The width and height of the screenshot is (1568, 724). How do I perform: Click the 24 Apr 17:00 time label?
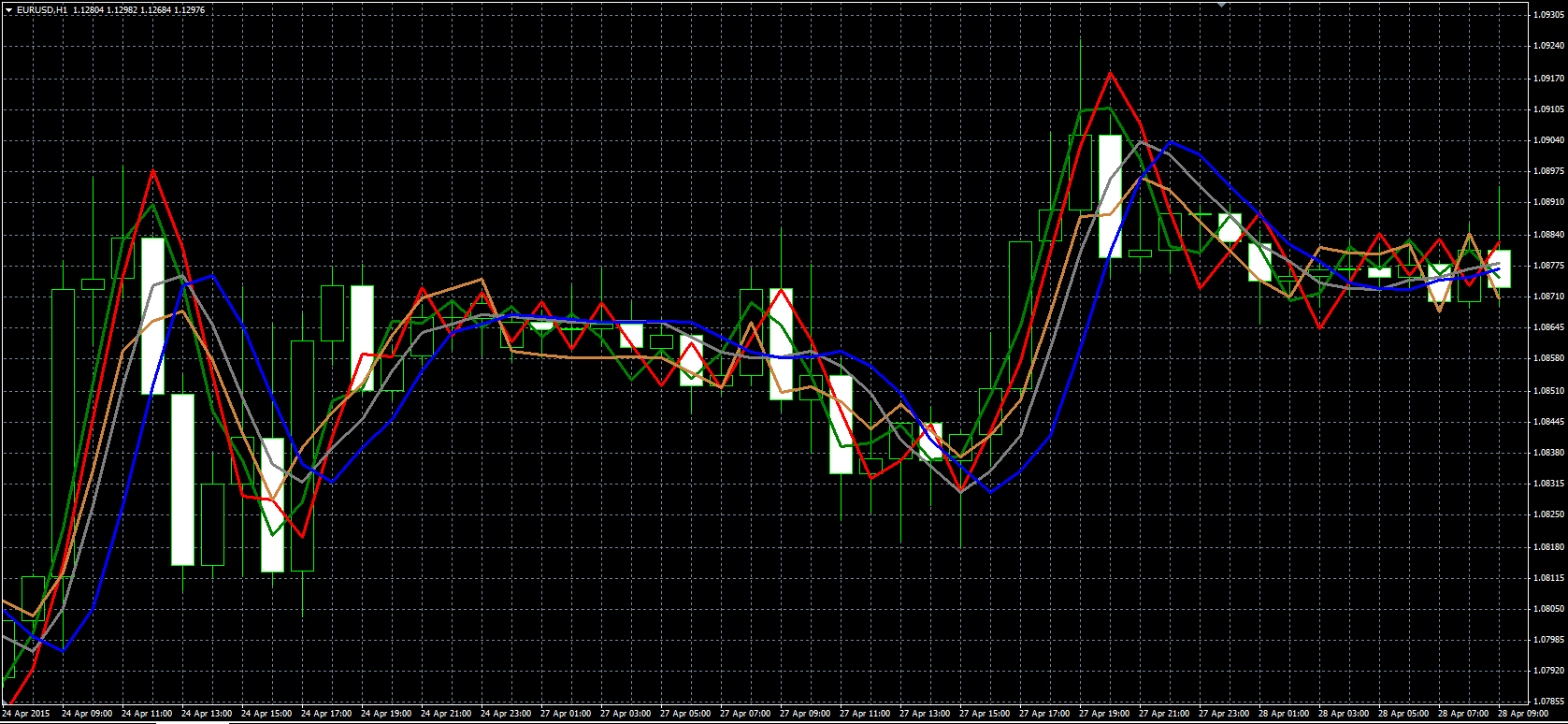click(326, 714)
